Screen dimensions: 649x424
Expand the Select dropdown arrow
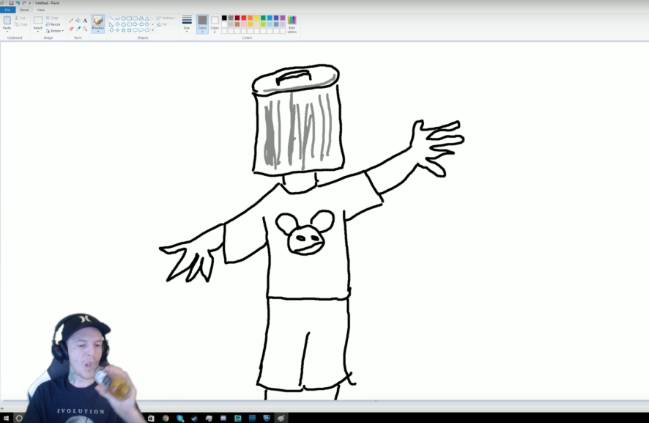coord(38,31)
